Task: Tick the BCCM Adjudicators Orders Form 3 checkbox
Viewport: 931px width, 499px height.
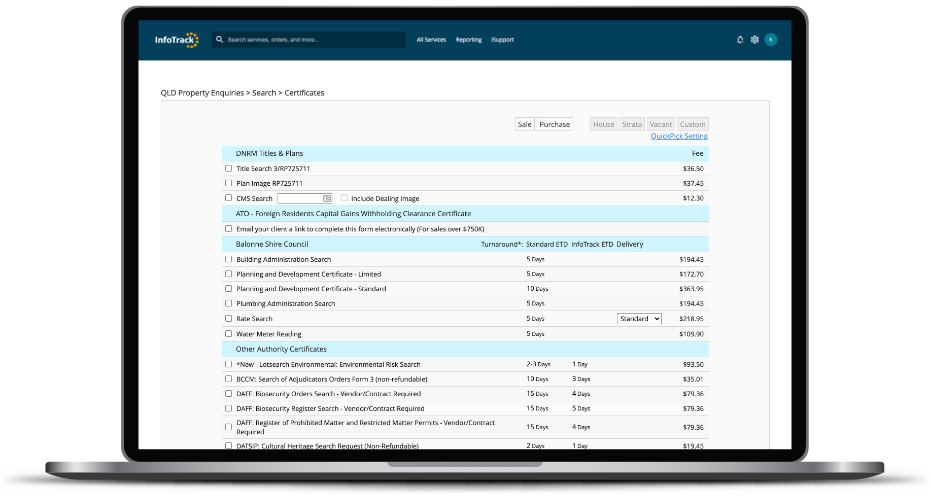Action: [229, 379]
